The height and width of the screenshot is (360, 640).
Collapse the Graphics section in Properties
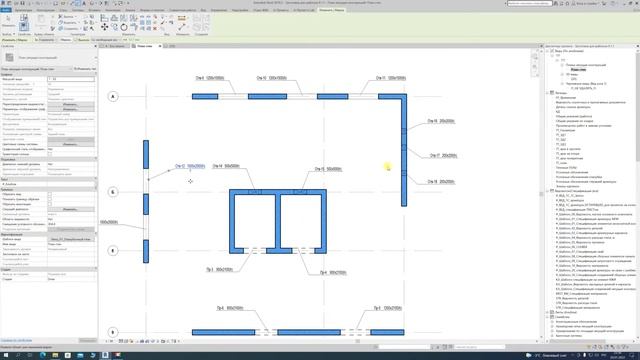[96, 74]
